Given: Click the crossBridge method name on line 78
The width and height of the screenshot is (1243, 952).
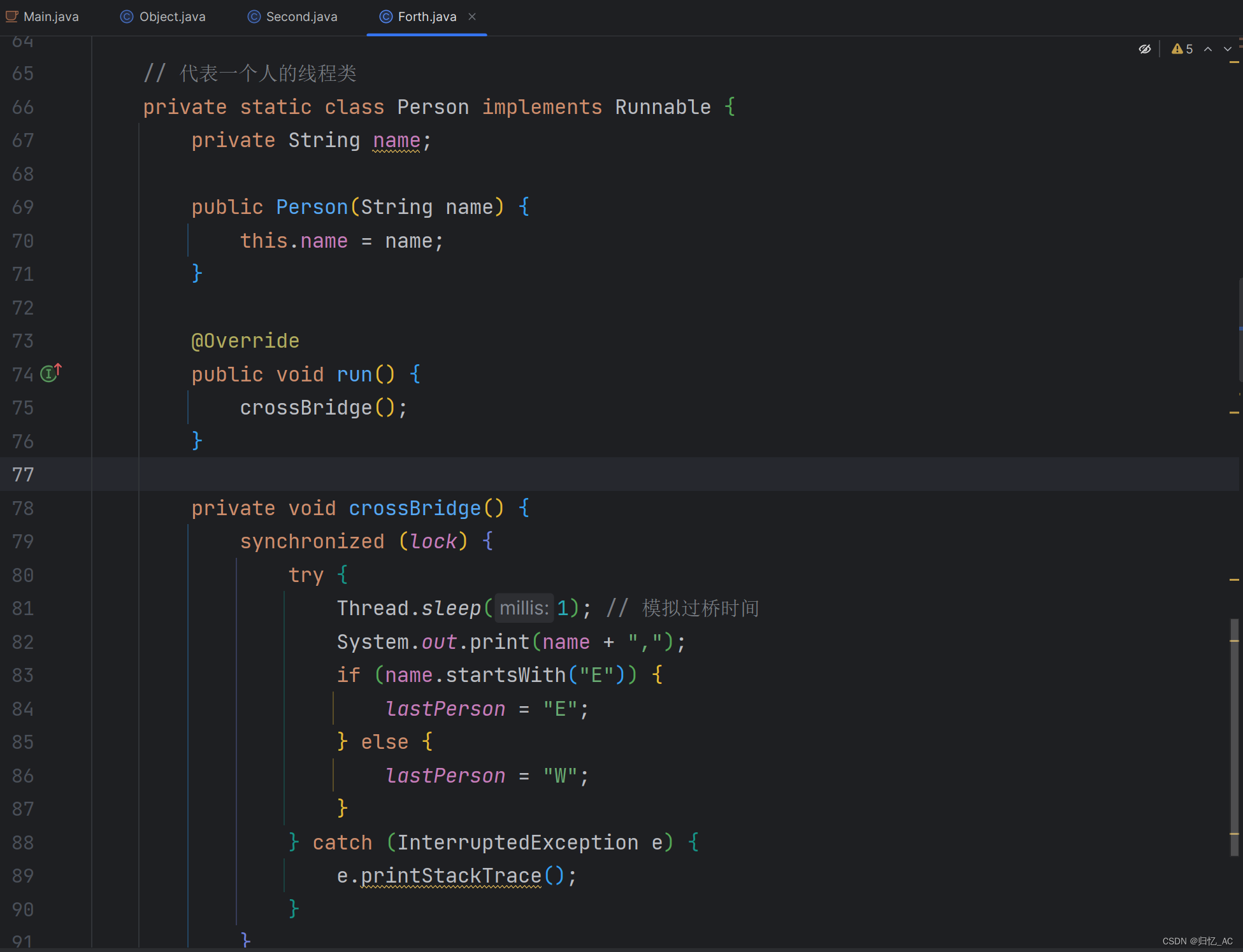Looking at the screenshot, I should pyautogui.click(x=414, y=508).
